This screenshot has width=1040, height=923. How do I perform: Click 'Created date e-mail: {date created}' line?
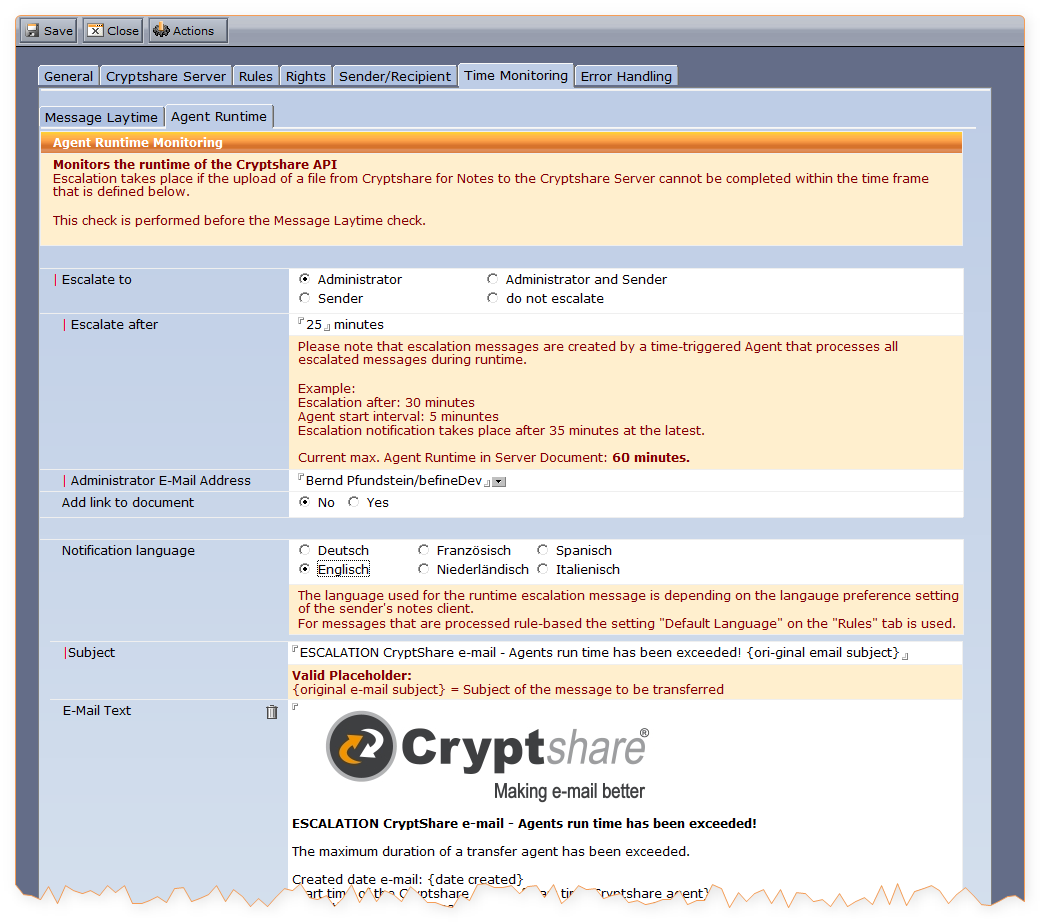407,879
